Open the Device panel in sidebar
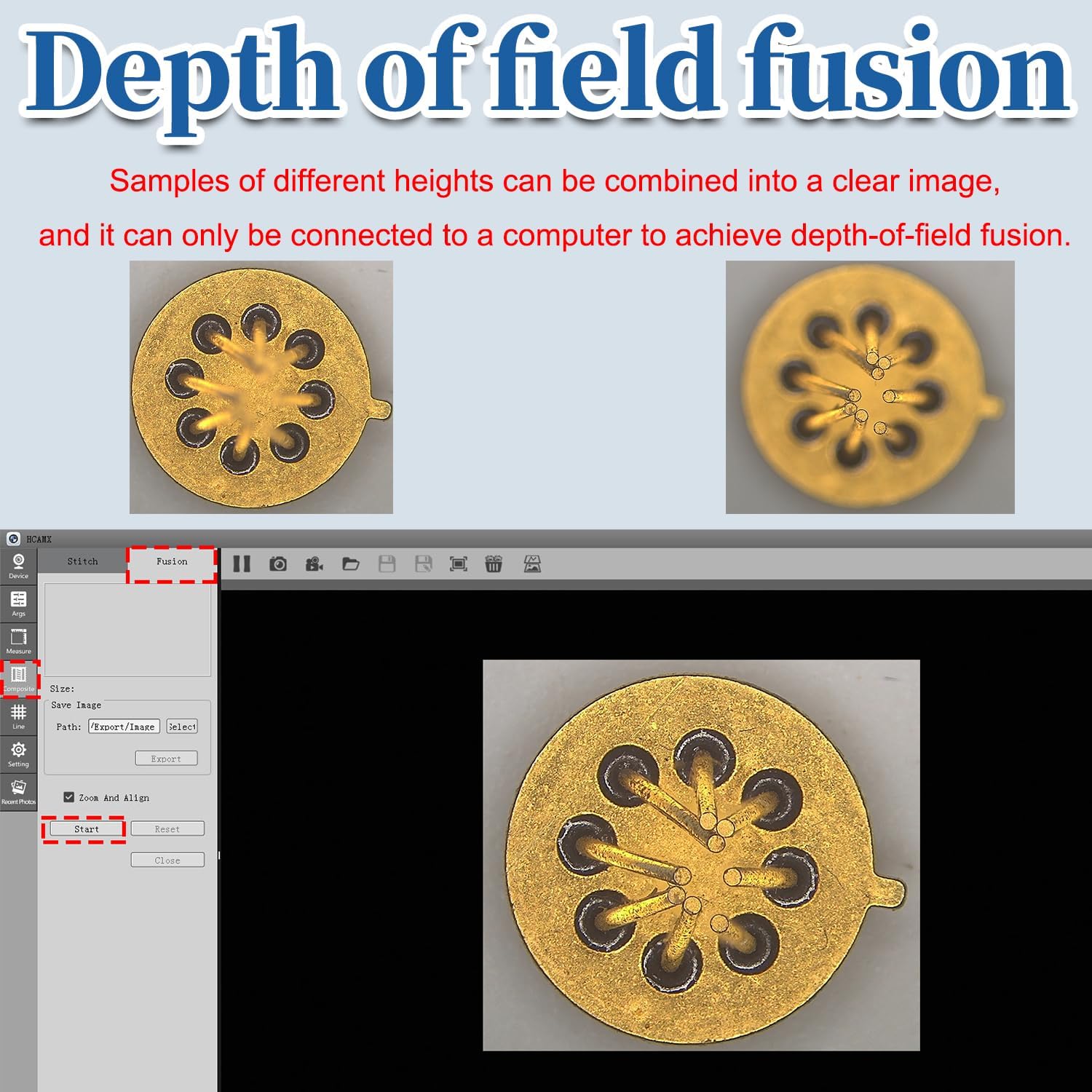Screen dimensions: 1092x1092 click(x=18, y=566)
